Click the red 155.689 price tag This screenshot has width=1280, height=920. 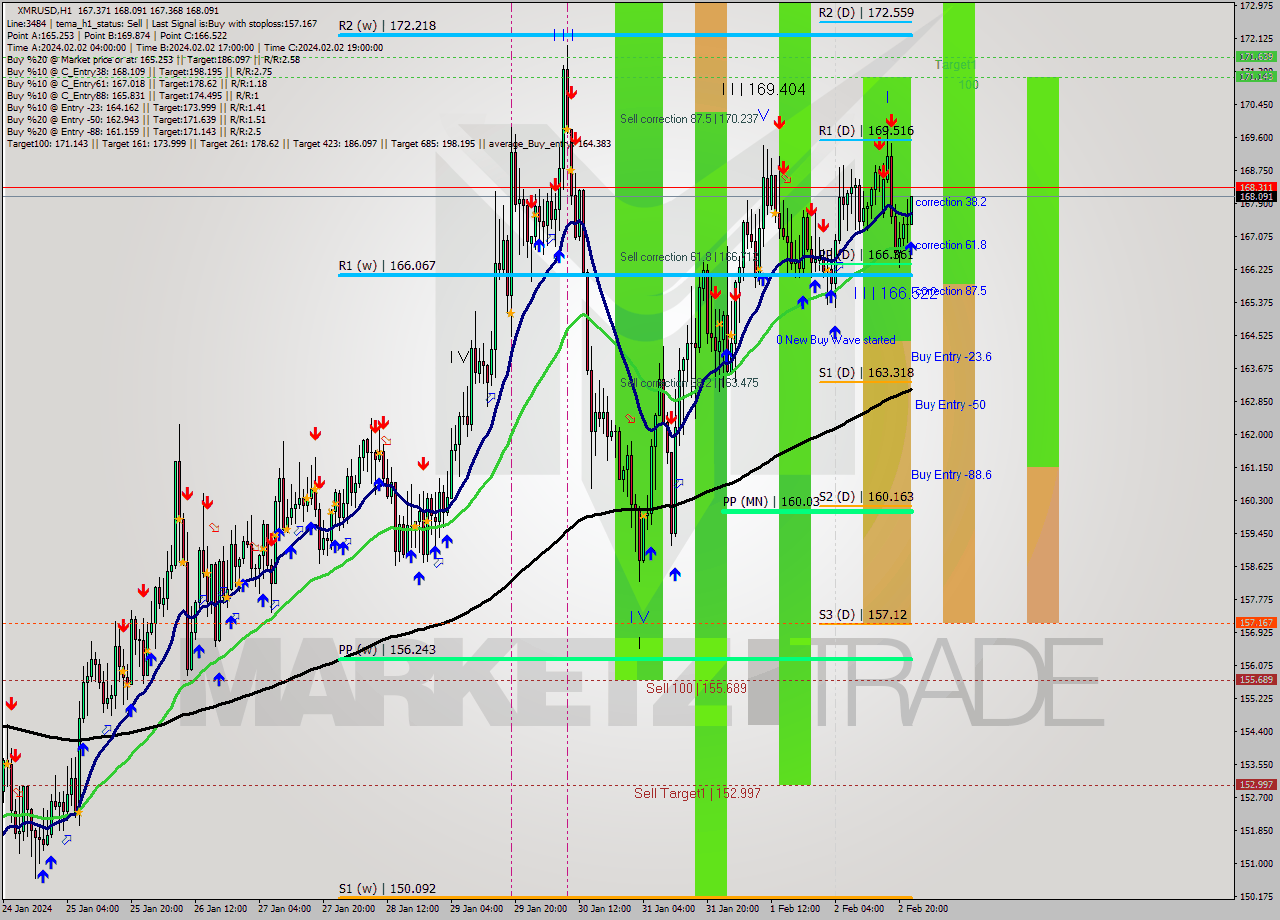[x=1256, y=680]
